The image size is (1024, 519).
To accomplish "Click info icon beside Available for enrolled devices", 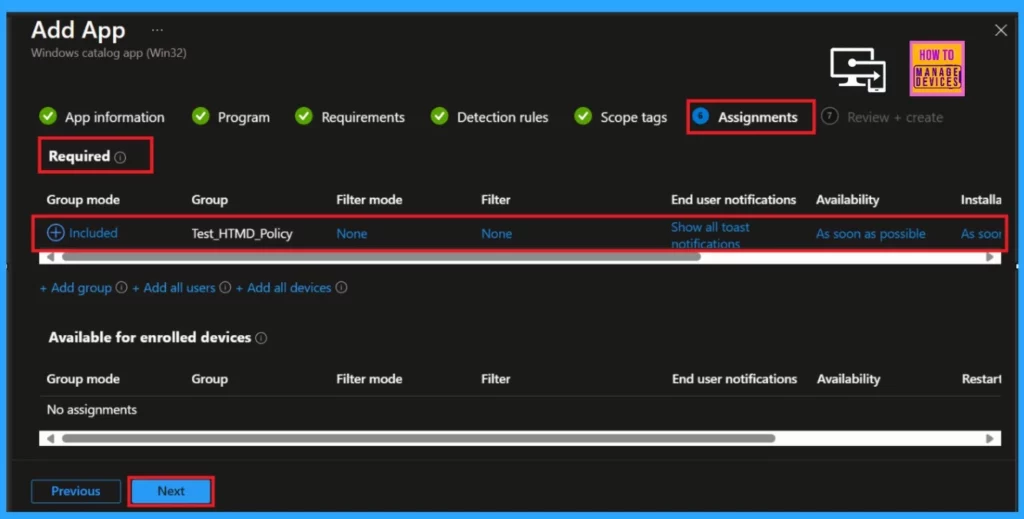I will point(261,338).
